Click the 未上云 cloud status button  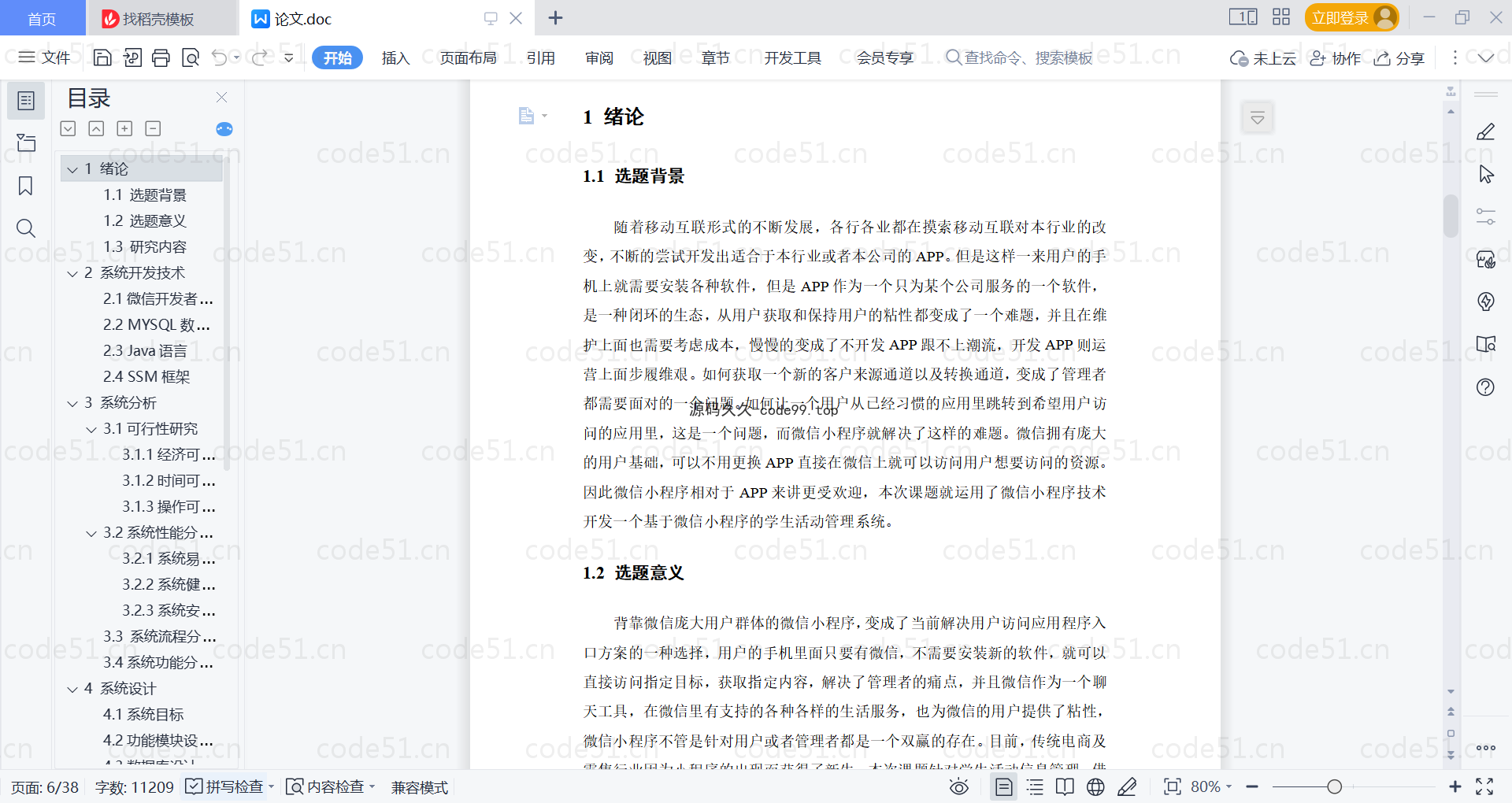click(x=1263, y=57)
